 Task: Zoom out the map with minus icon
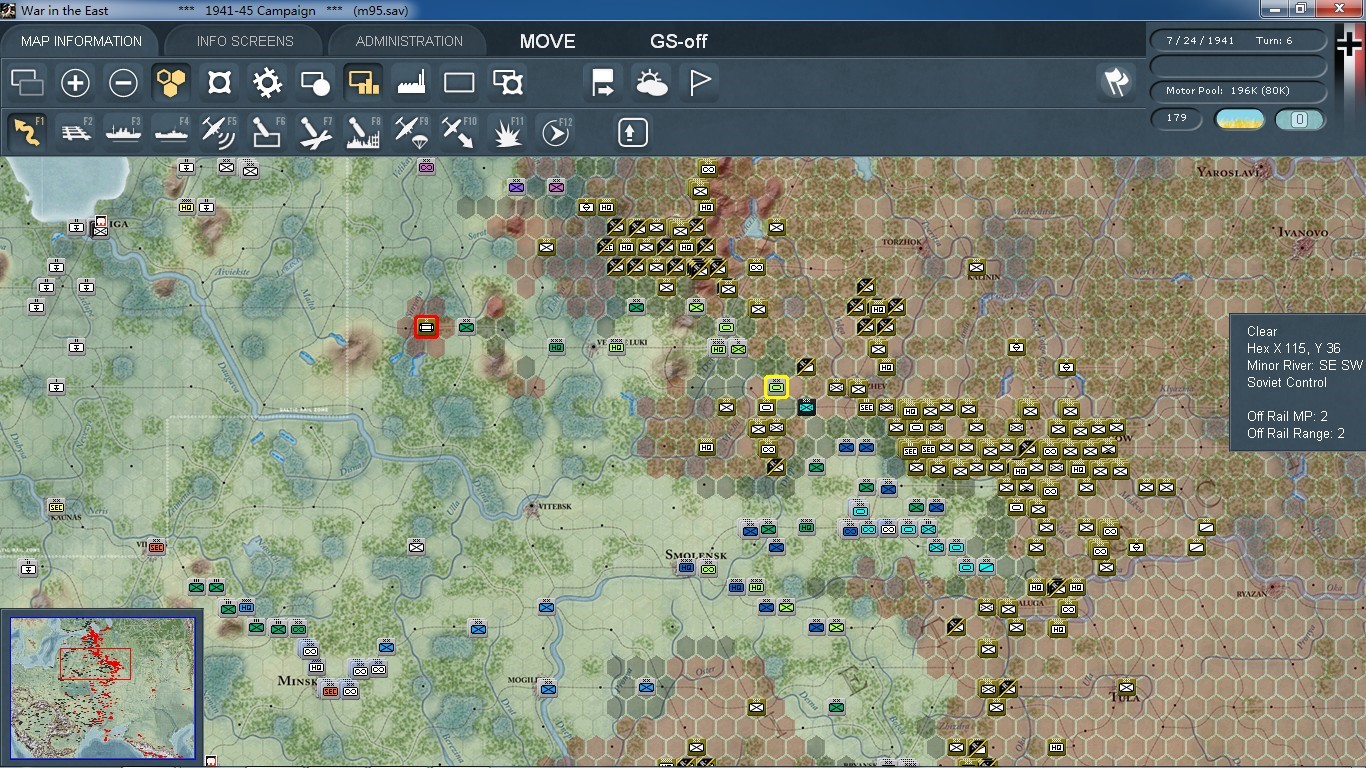[x=123, y=83]
